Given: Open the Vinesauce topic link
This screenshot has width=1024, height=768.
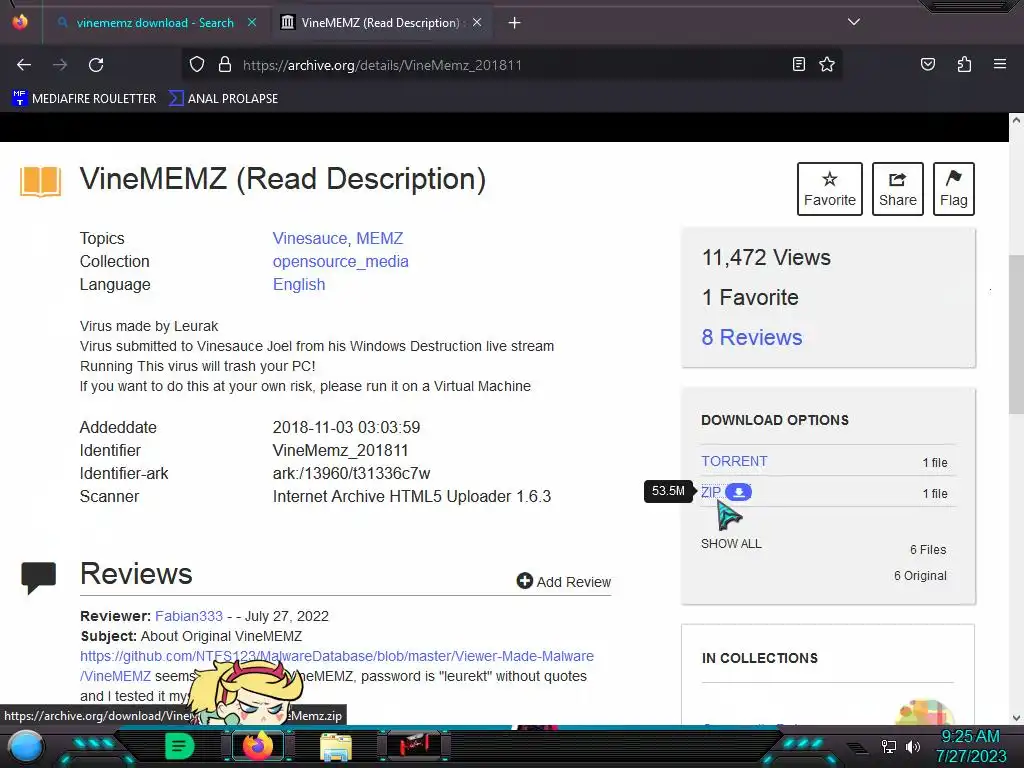Looking at the screenshot, I should [310, 238].
